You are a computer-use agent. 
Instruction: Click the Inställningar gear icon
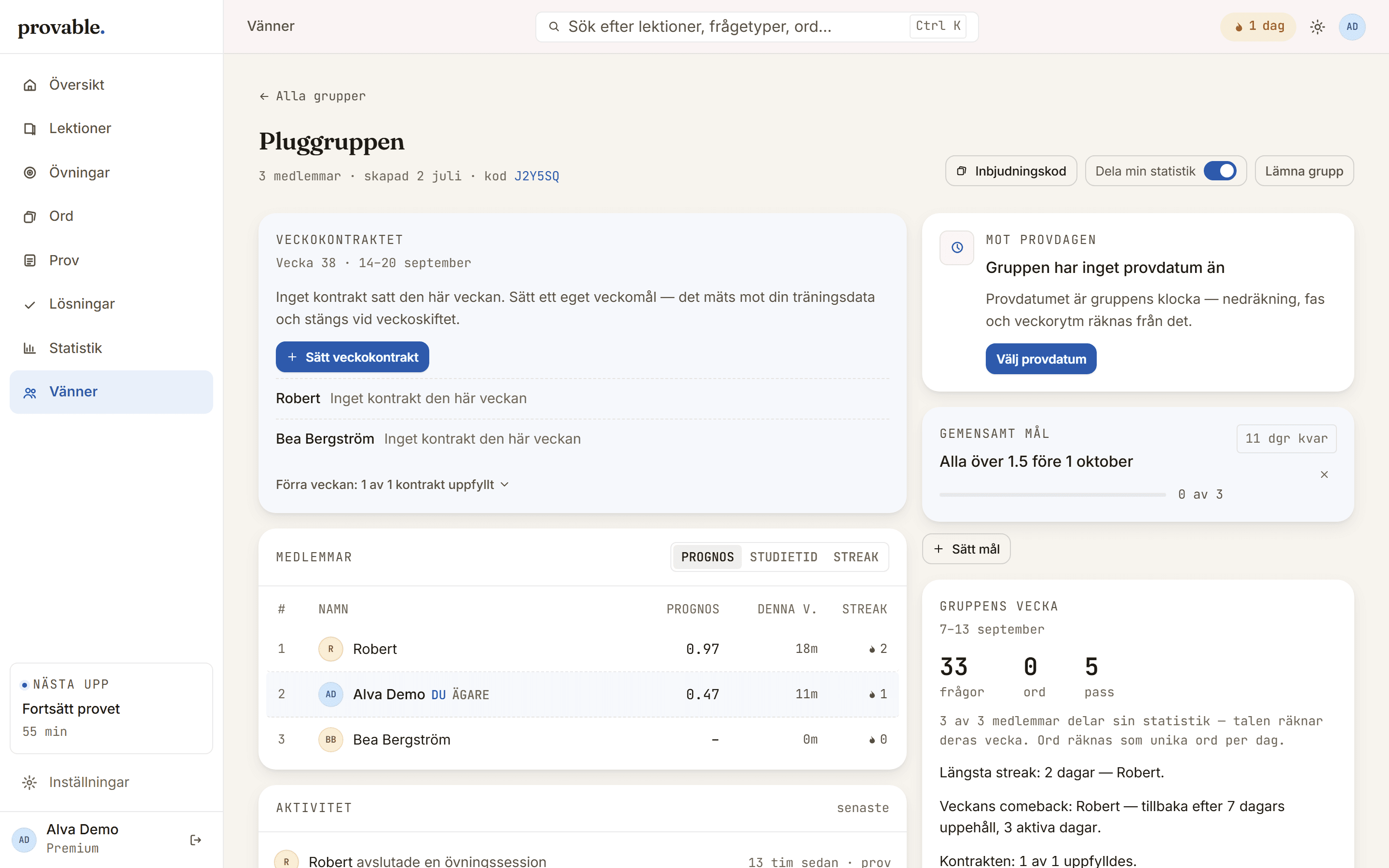tap(30, 783)
